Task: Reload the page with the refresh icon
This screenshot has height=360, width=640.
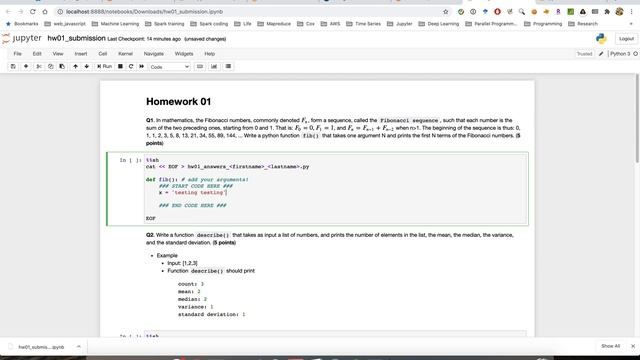Action: pyautogui.click(x=33, y=12)
